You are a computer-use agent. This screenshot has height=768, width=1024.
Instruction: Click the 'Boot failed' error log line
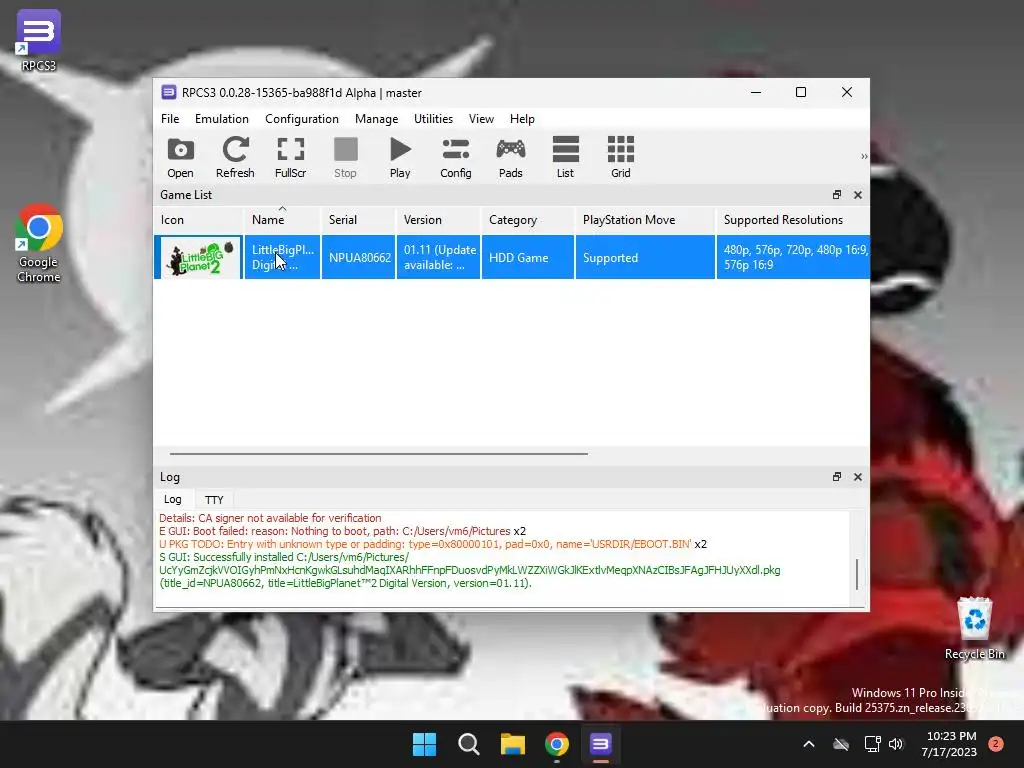[x=342, y=531]
